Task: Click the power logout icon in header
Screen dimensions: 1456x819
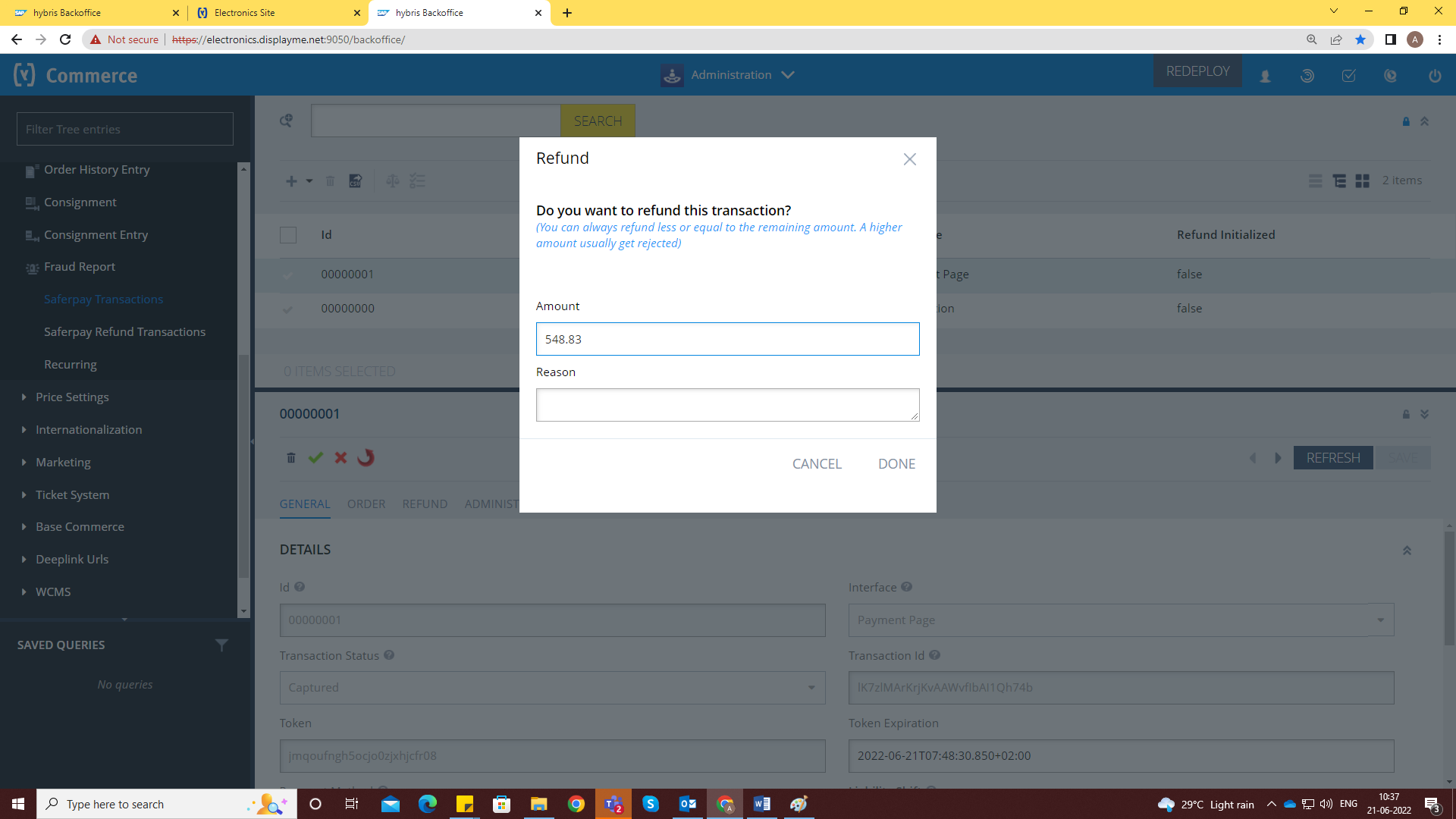Action: [1434, 76]
